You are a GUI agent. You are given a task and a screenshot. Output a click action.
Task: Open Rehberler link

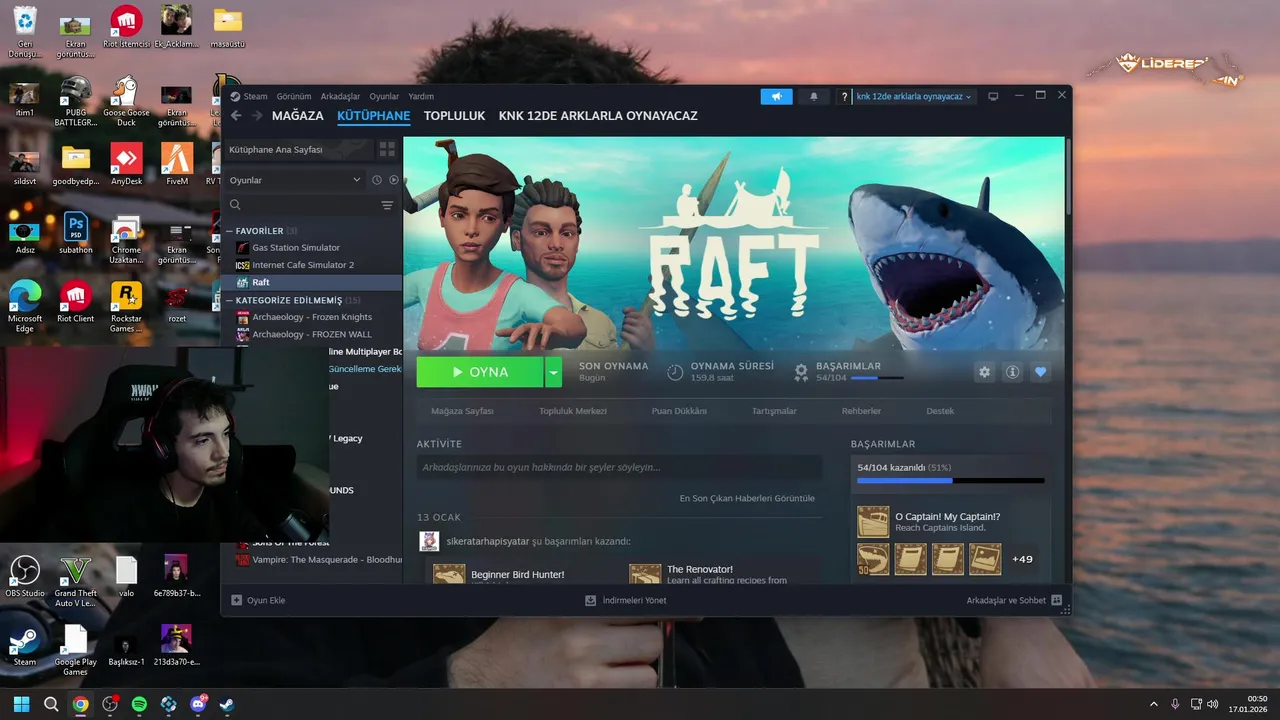click(x=861, y=411)
